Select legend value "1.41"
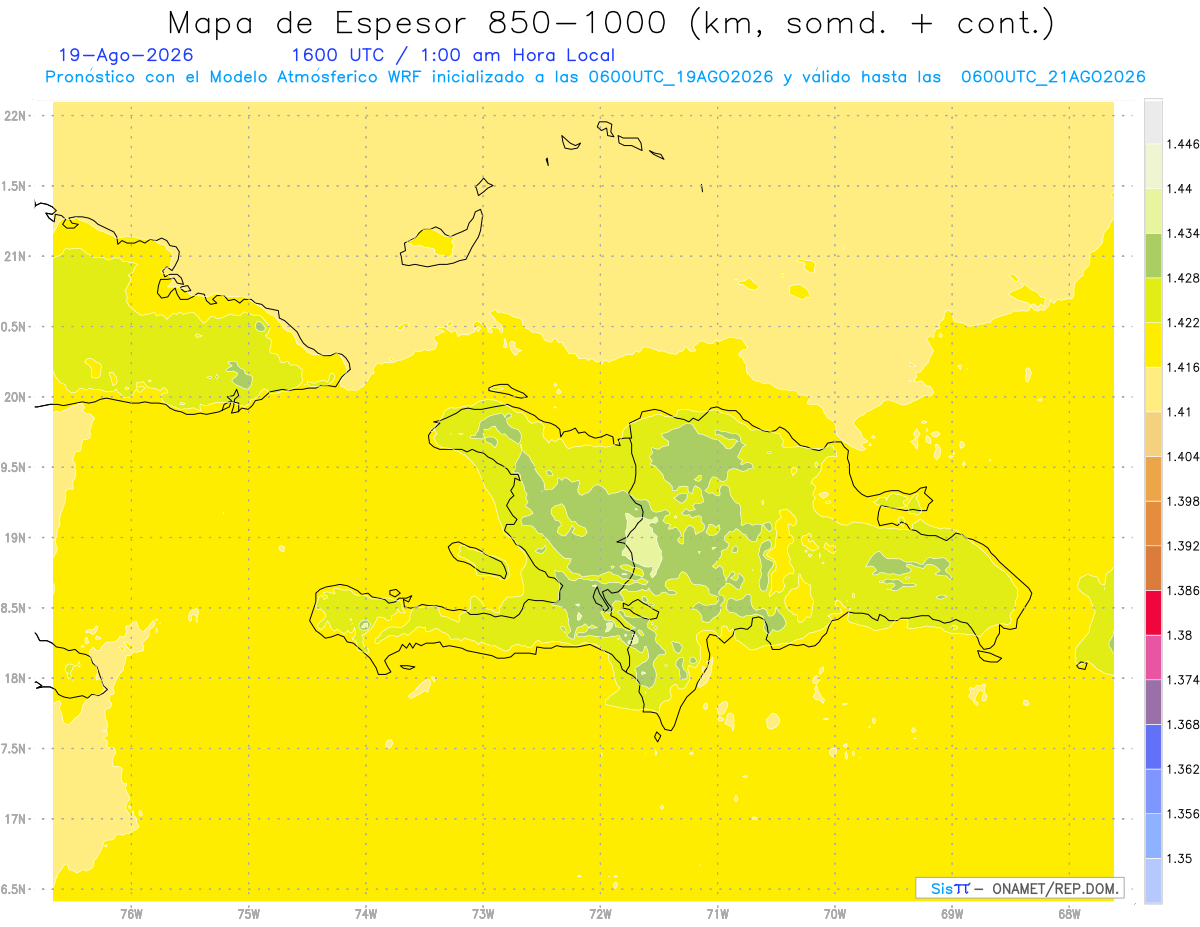 pos(1179,412)
